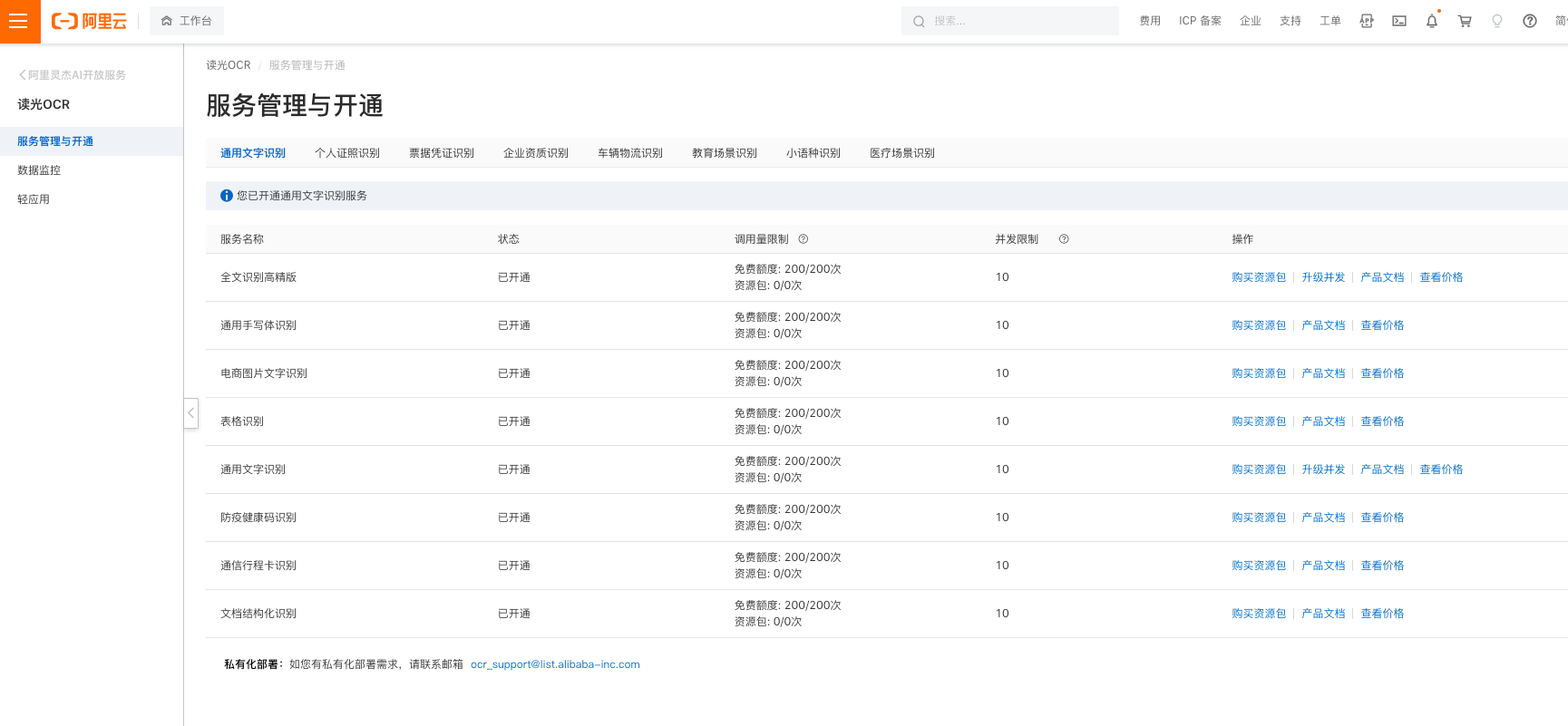Click 购买资源包 for 防疫健康码识别
The width and height of the screenshot is (1568, 726).
click(x=1259, y=518)
